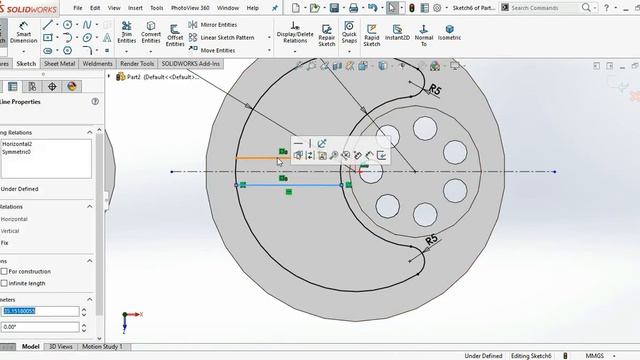Select the Ellipse sketch tool
This screenshot has width=640, height=360.
(x=87, y=38)
